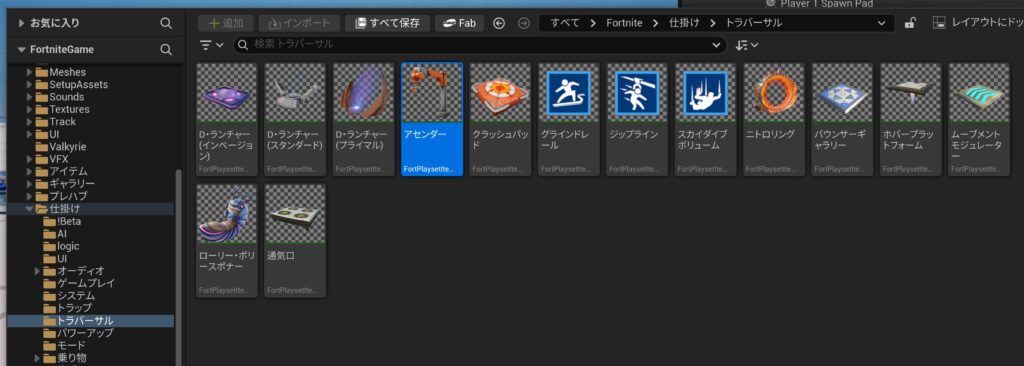Expand the ギャラリー folder

(x=29, y=184)
